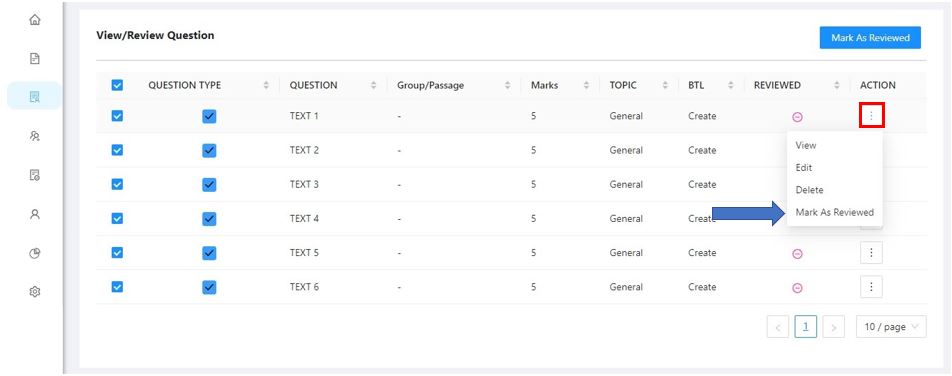The image size is (952, 376).
Task: Choose Mark As Reviewed from the action menu
Action: pos(834,213)
